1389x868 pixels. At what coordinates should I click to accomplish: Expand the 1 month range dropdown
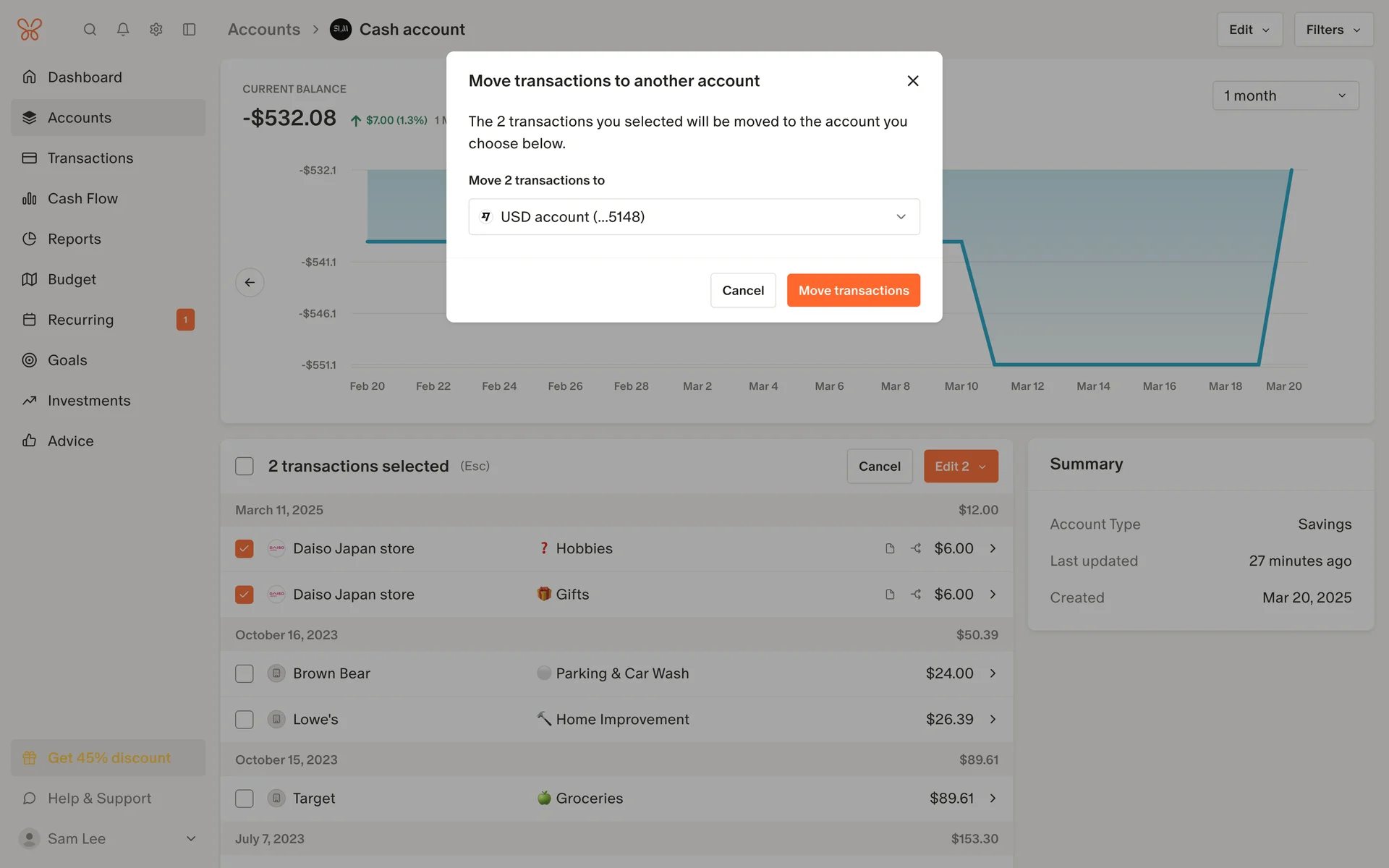pos(1285,95)
